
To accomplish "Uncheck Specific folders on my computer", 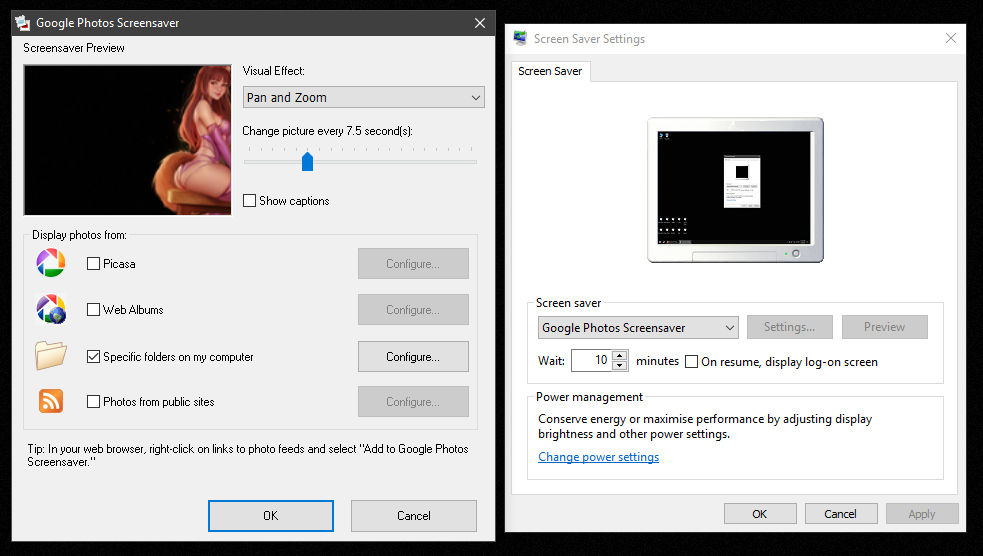I will pos(93,357).
